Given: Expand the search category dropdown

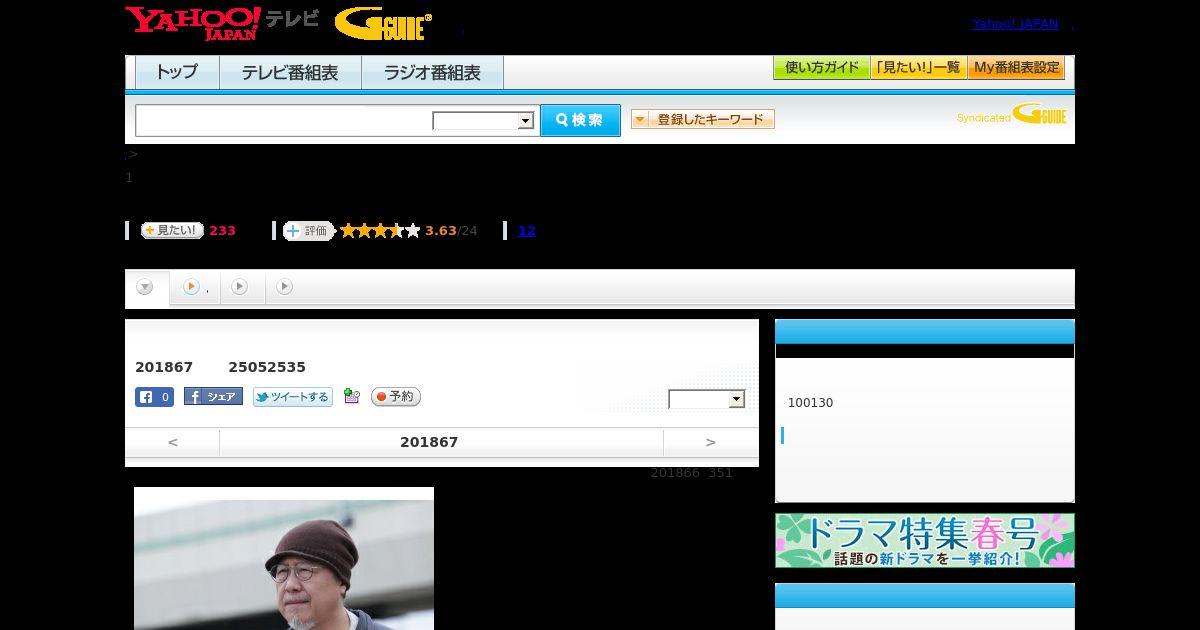Looking at the screenshot, I should (x=484, y=121).
